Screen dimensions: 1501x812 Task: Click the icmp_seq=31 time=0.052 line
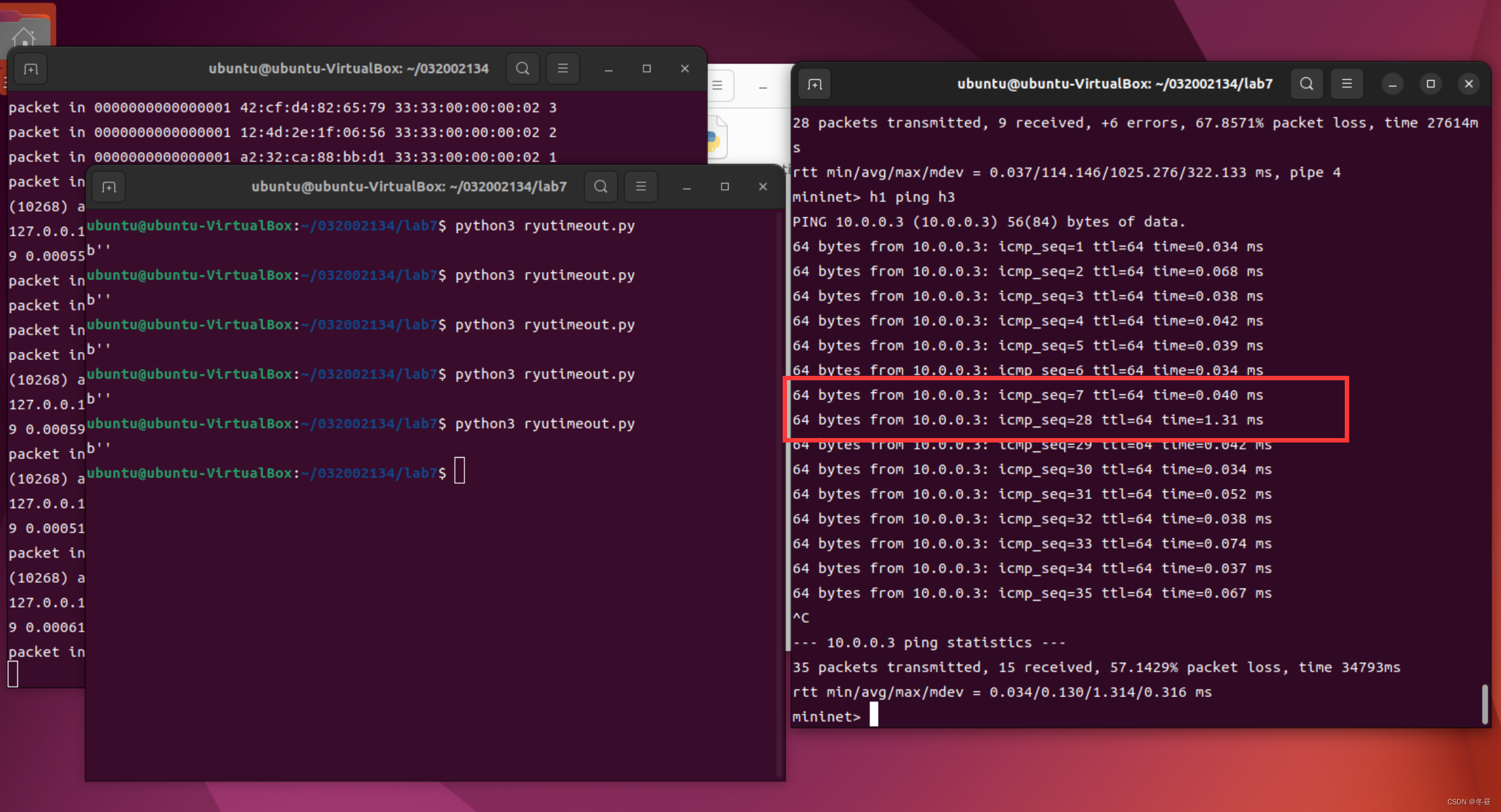pos(1032,495)
